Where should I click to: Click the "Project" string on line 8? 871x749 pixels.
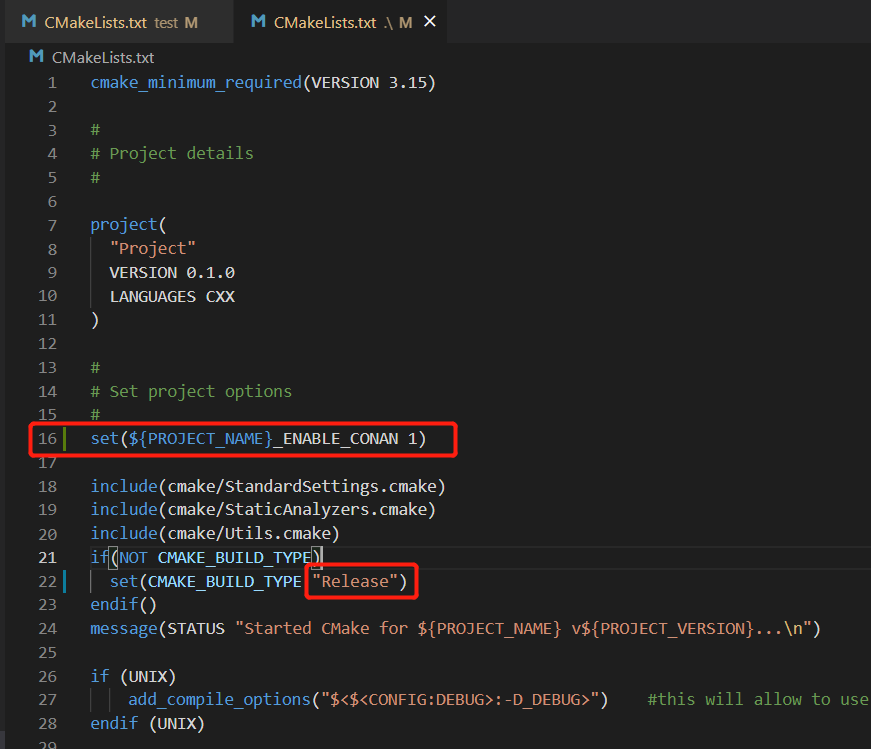[x=153, y=248]
